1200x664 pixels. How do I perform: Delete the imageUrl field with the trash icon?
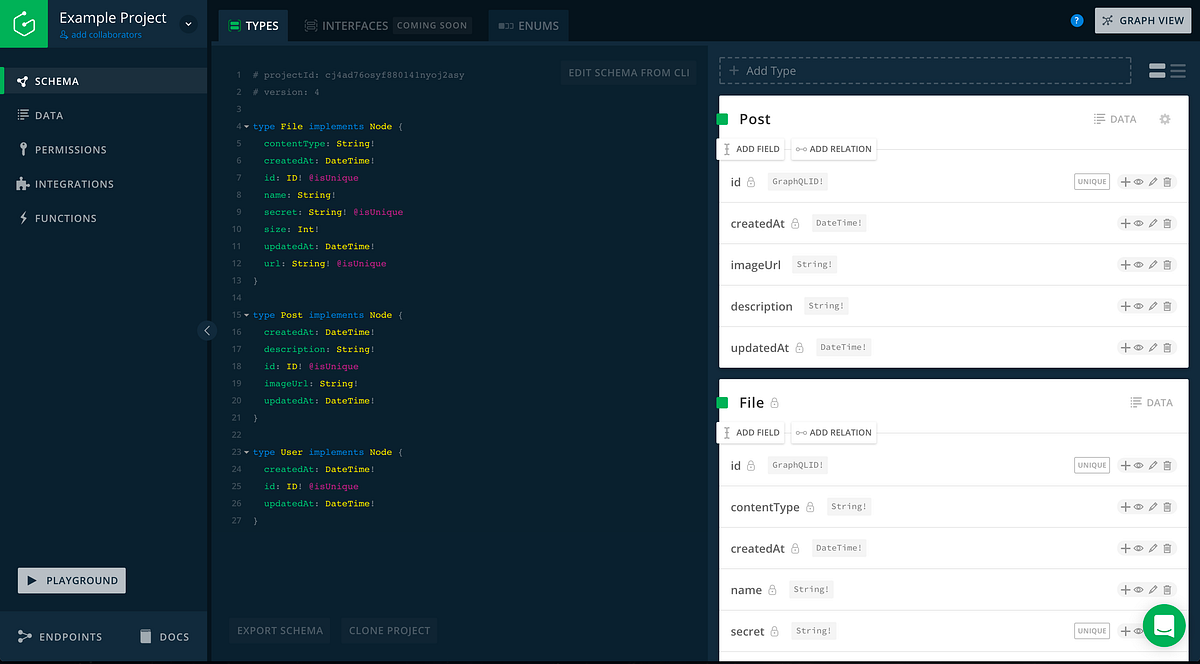coord(1167,264)
